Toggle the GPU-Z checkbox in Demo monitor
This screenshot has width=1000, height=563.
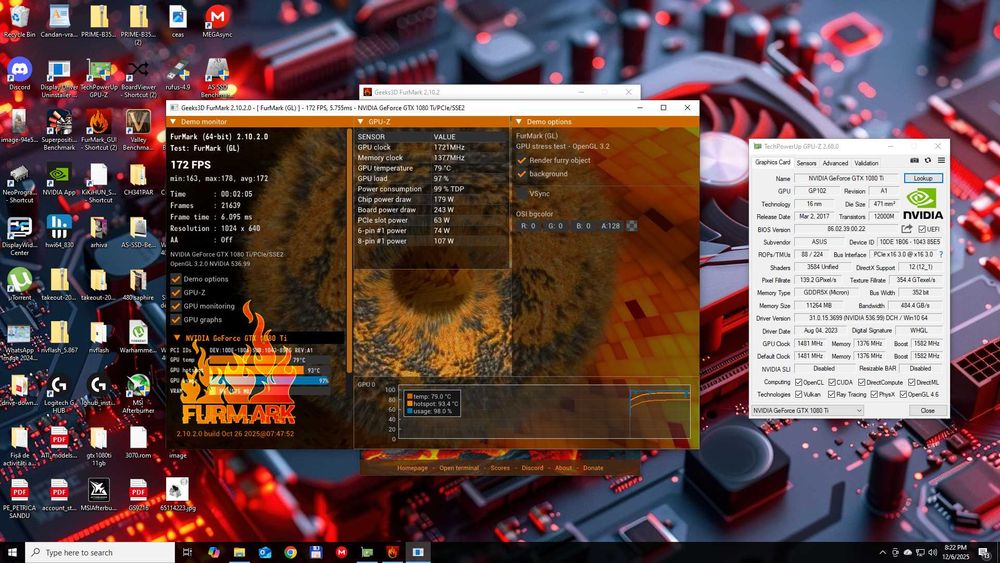tap(176, 292)
